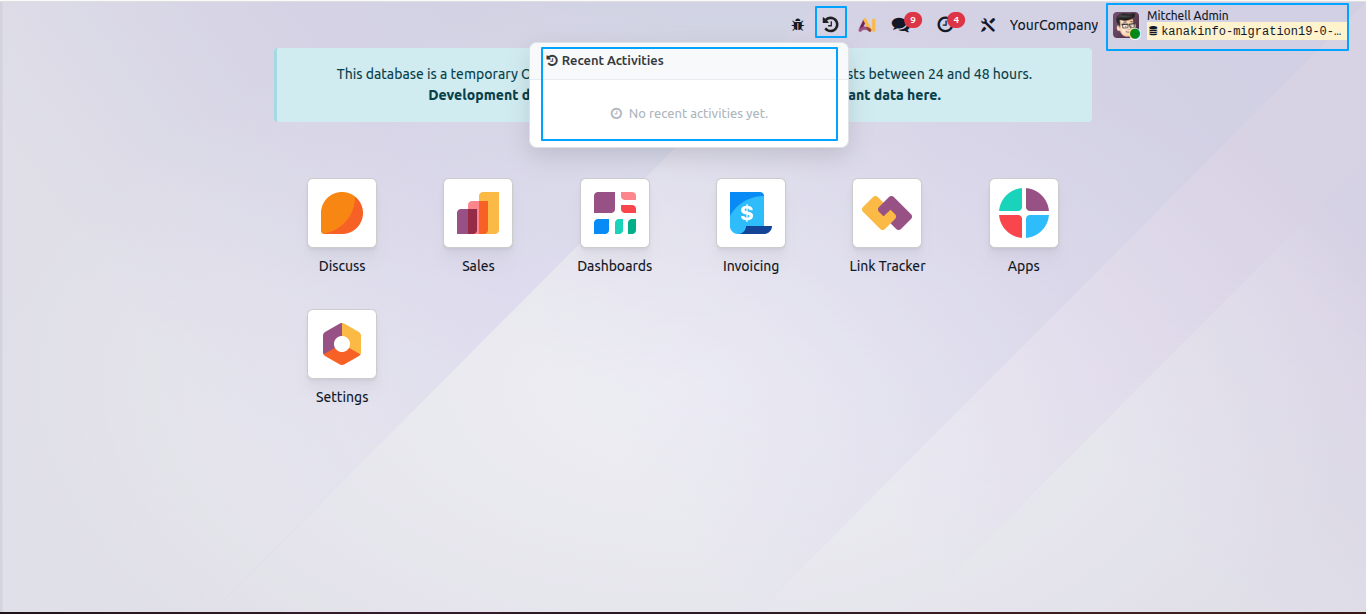
Task: Open the Mitchell Admin user menu
Action: pyautogui.click(x=1227, y=25)
